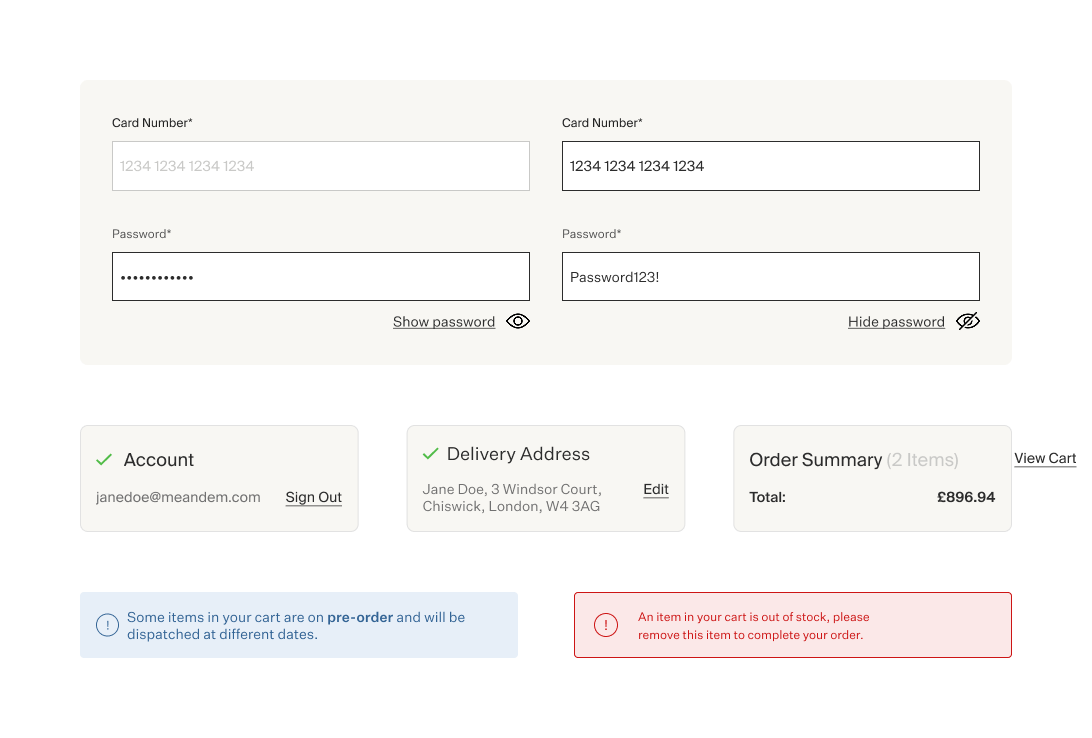Image resolution: width=1092 pixels, height=738 pixels.
Task: Click the filled Card Number field
Action: pos(770,166)
